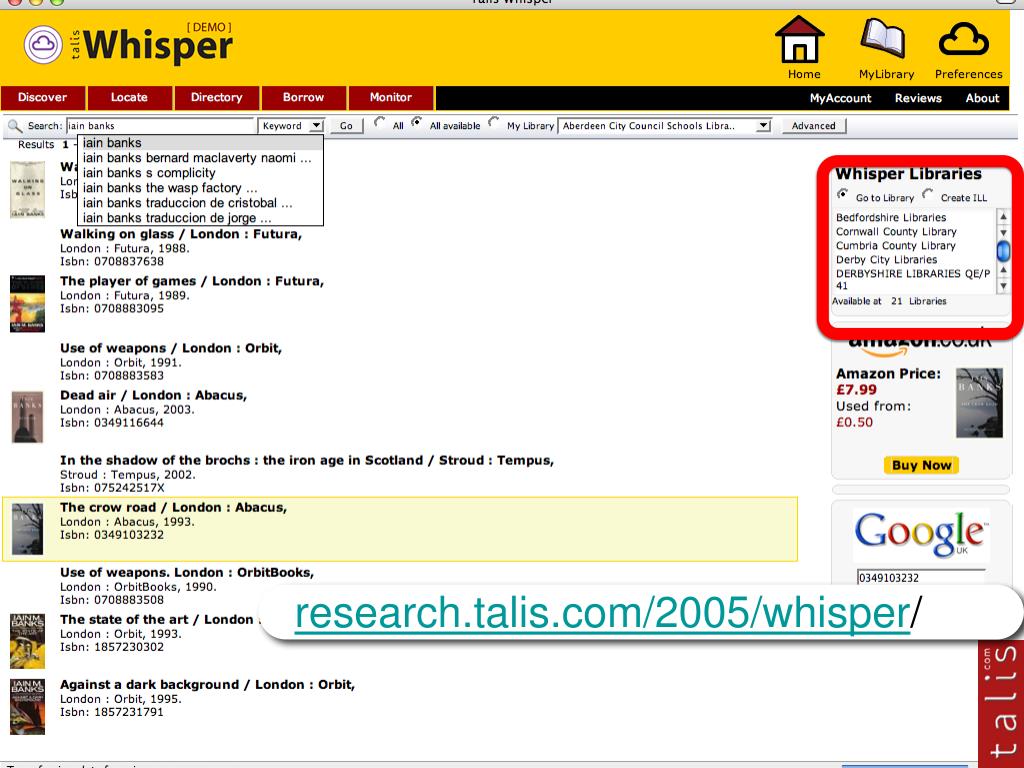Open the About page
Viewport: 1024px width, 768px height.
982,98
